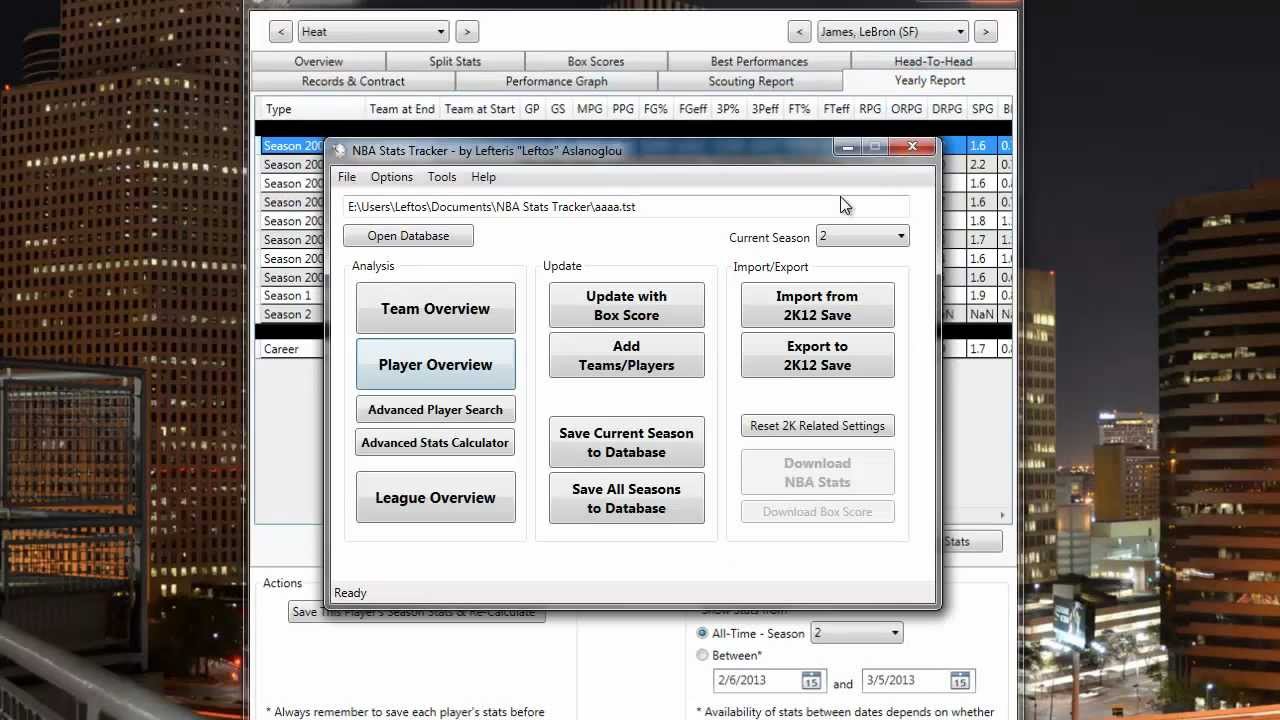Screen dimensions: 1280x720
Task: Sort by Team at Start column
Action: [480, 109]
